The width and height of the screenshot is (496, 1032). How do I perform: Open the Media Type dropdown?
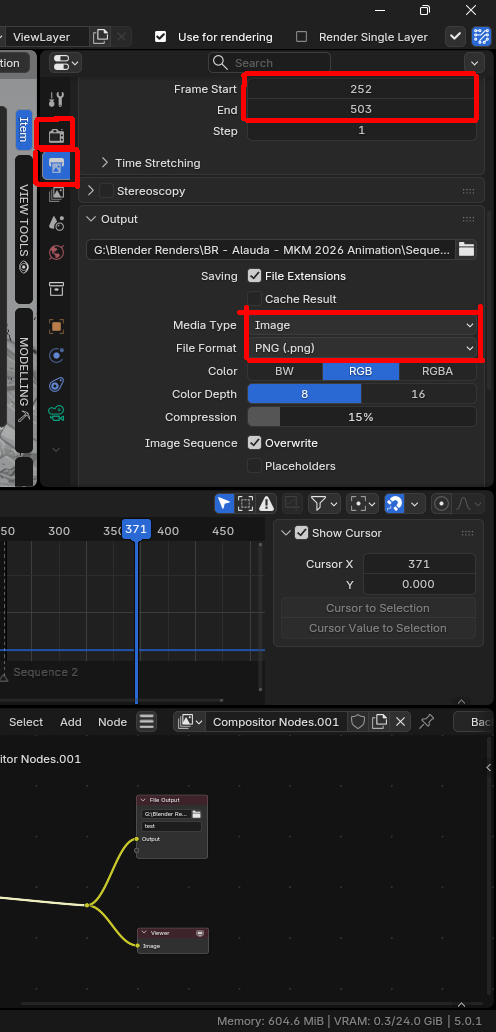(362, 325)
